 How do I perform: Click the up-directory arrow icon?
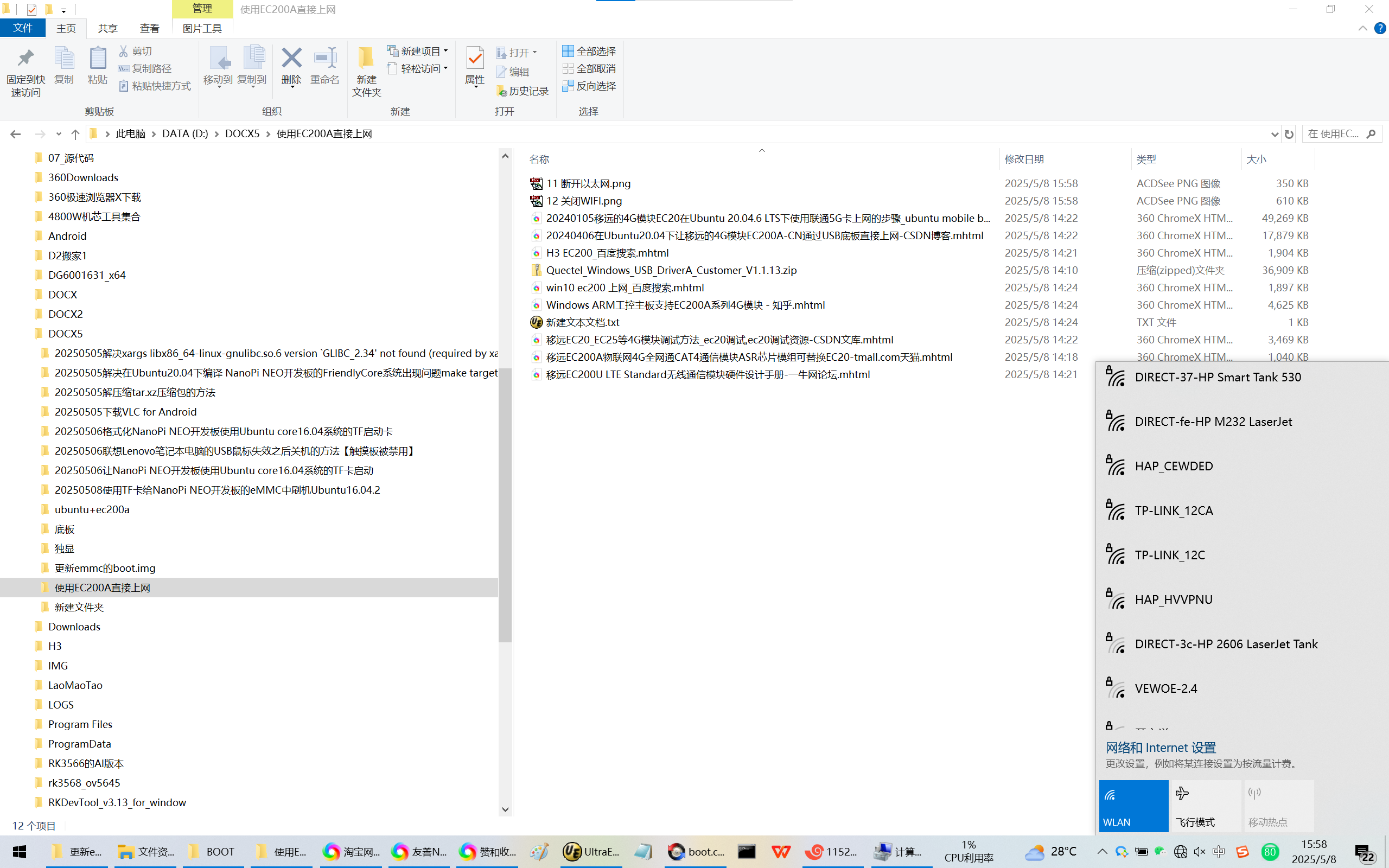(x=75, y=134)
